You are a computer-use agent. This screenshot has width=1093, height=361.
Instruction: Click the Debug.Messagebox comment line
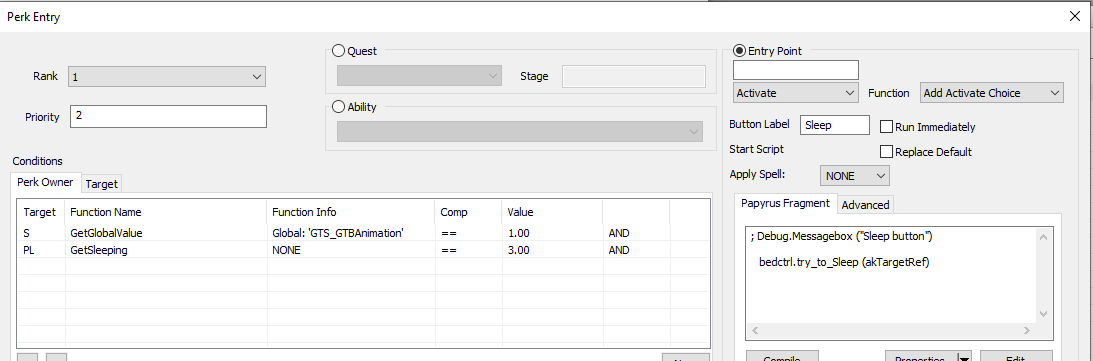click(841, 237)
